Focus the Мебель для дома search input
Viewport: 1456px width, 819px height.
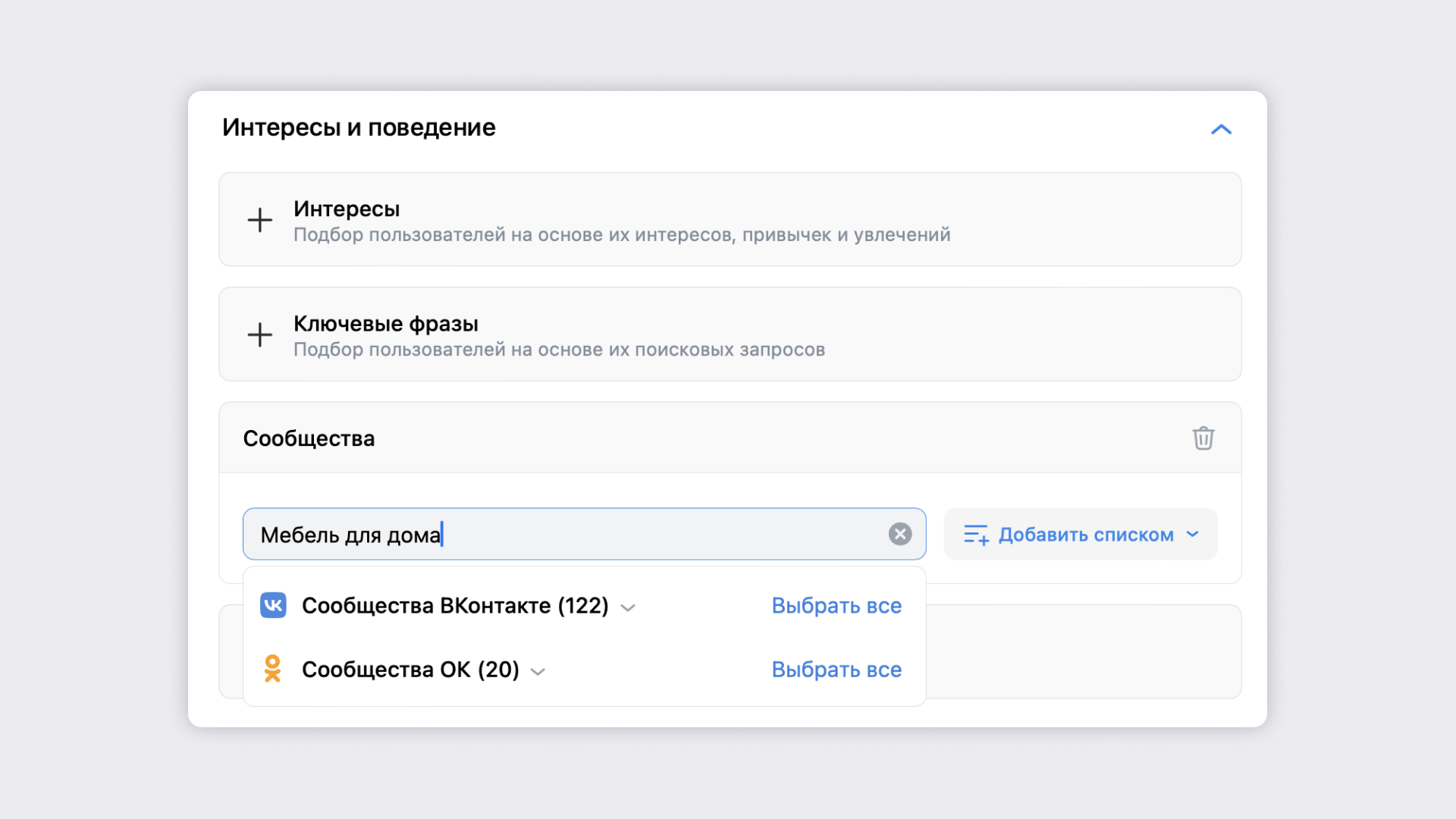click(x=584, y=534)
